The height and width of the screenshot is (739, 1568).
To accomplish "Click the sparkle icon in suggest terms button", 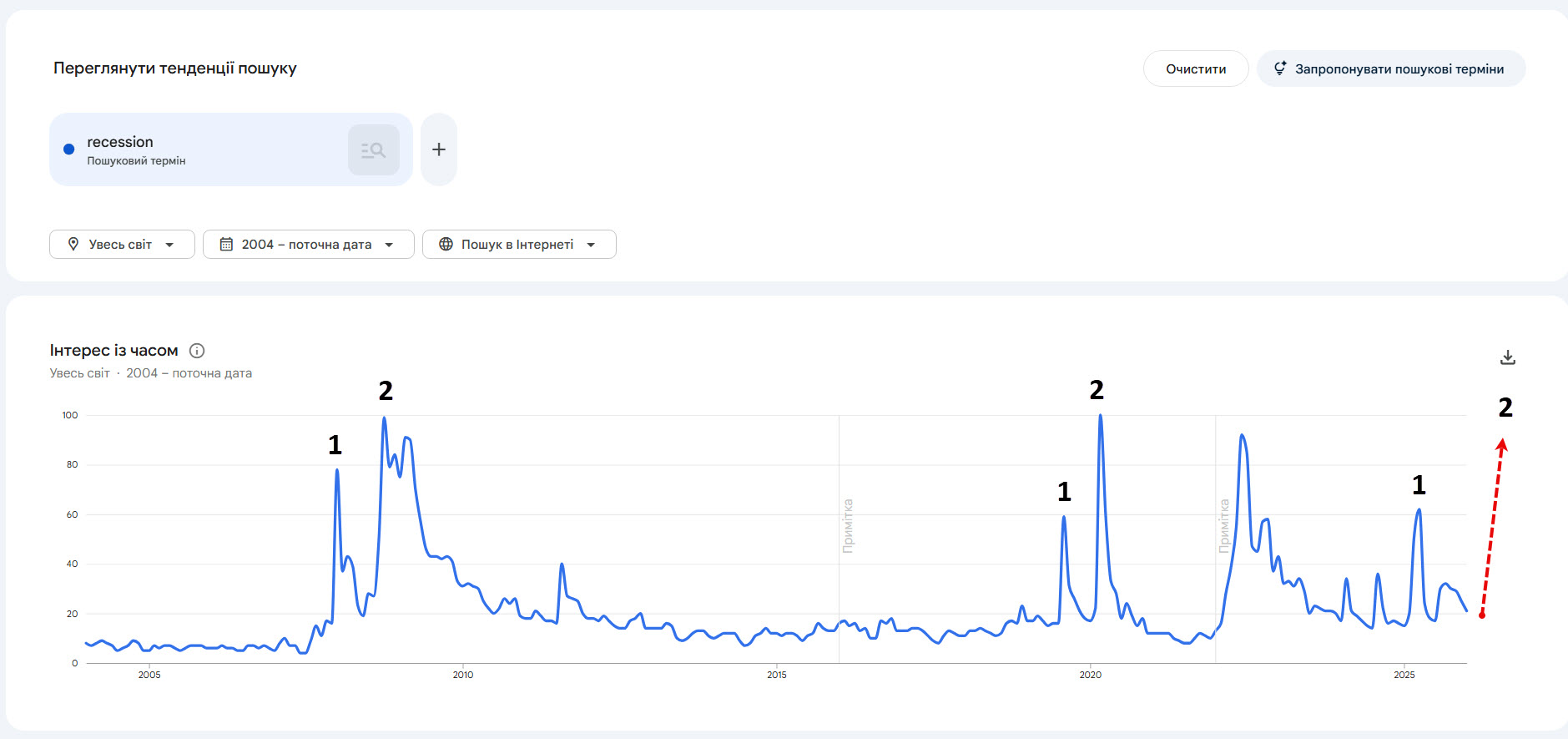I will [x=1279, y=68].
